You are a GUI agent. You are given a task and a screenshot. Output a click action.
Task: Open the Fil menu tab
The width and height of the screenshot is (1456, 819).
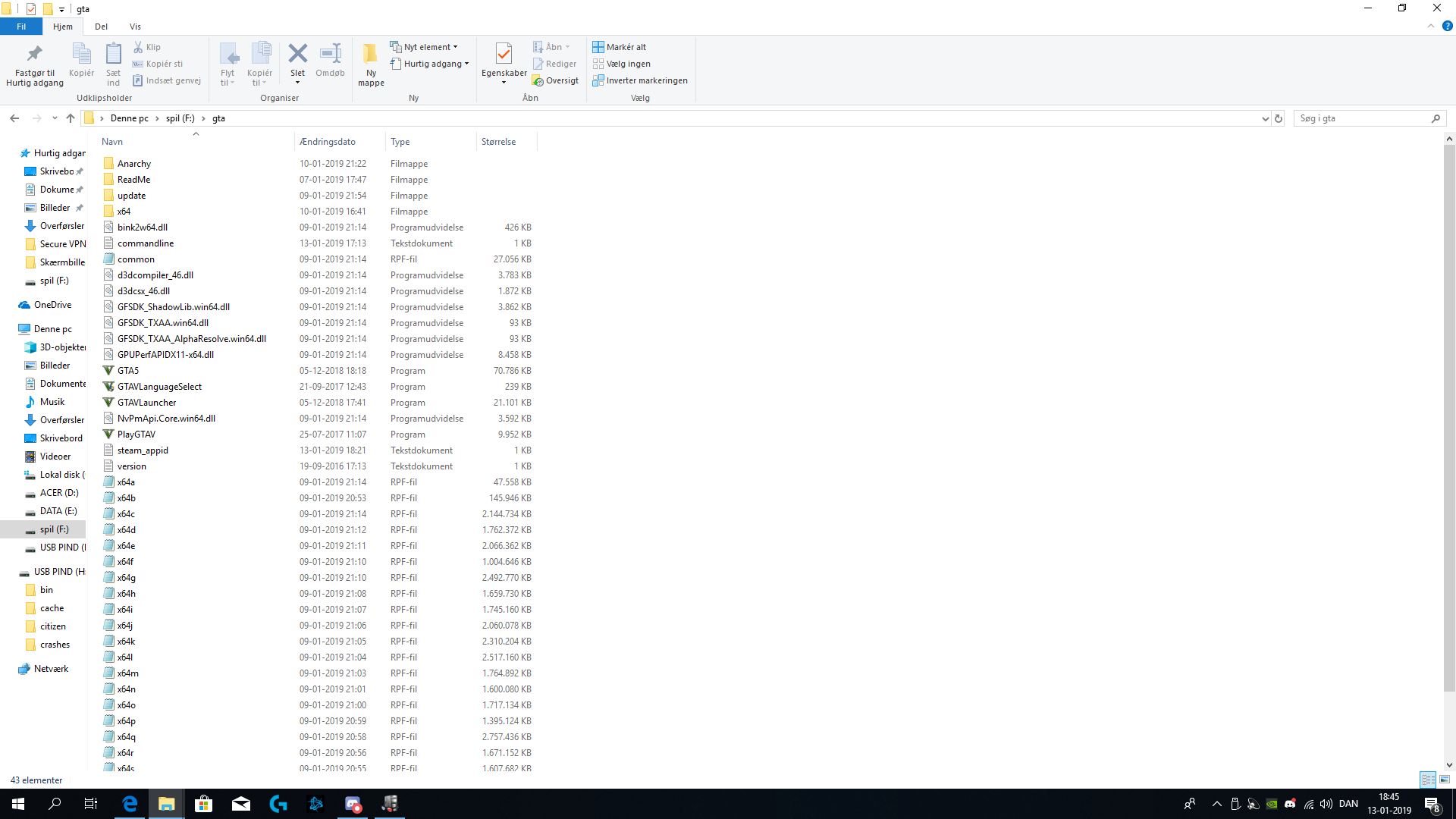tap(21, 27)
